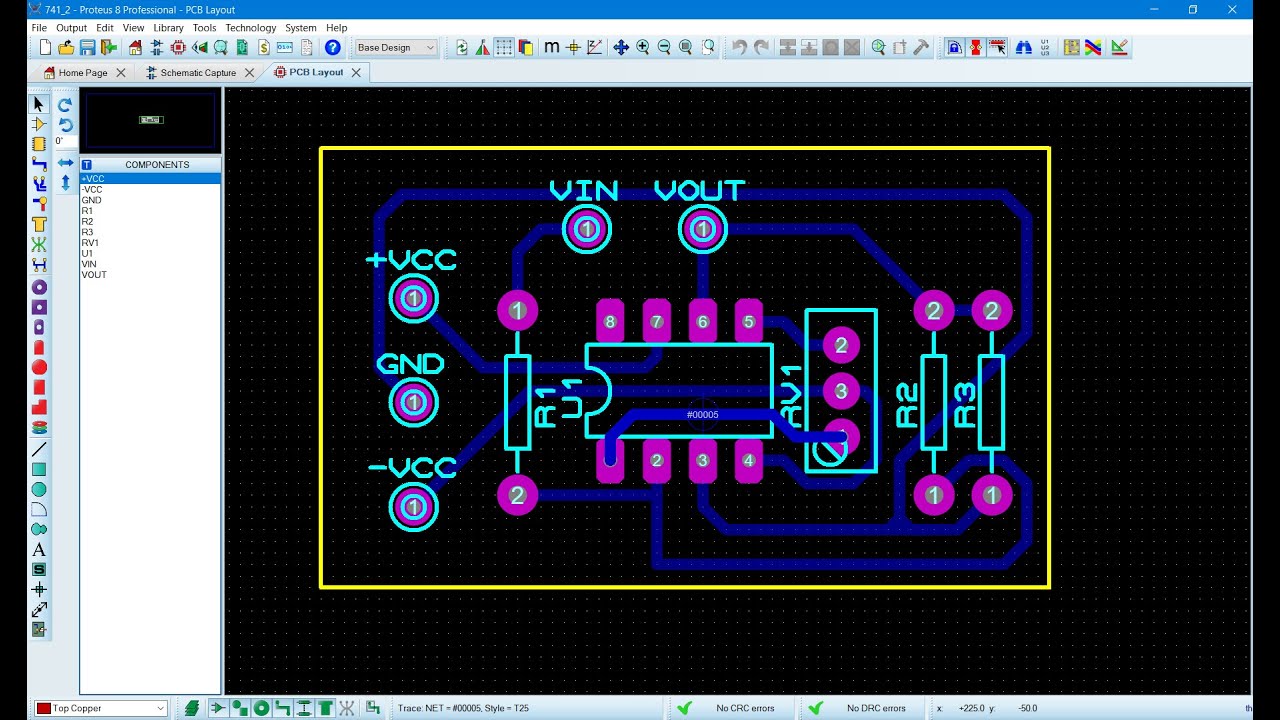Screen dimensions: 1280x720
Task: Select the 2D Graphics Box tool
Action: (x=39, y=469)
